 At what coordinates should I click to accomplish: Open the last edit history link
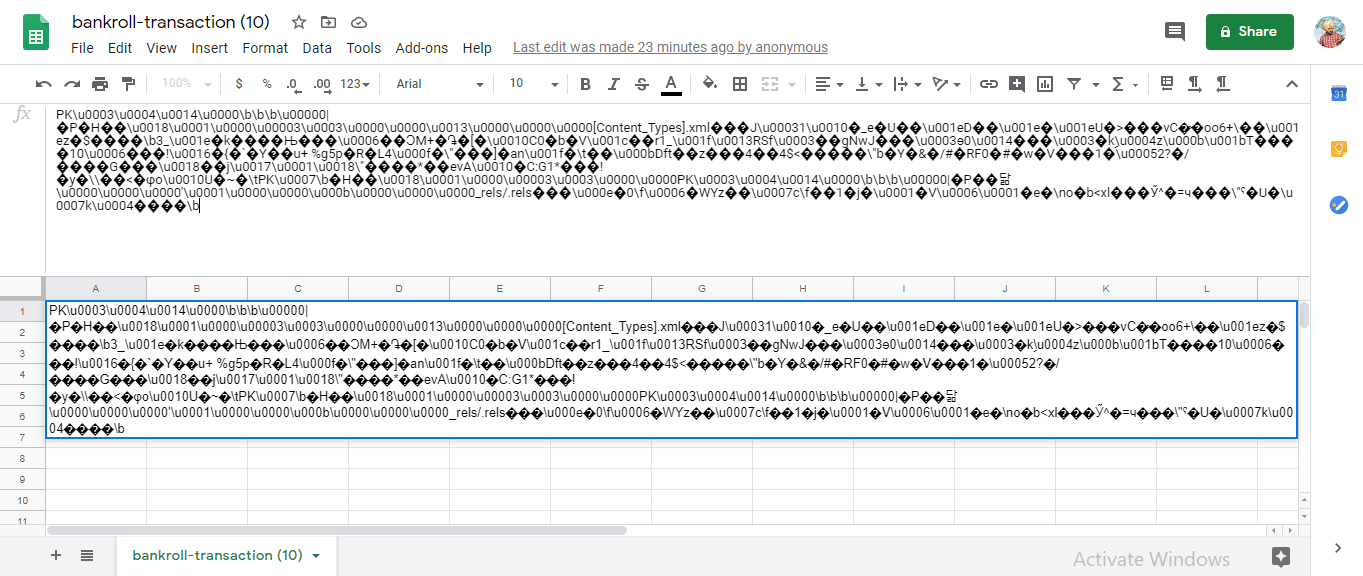coord(668,47)
